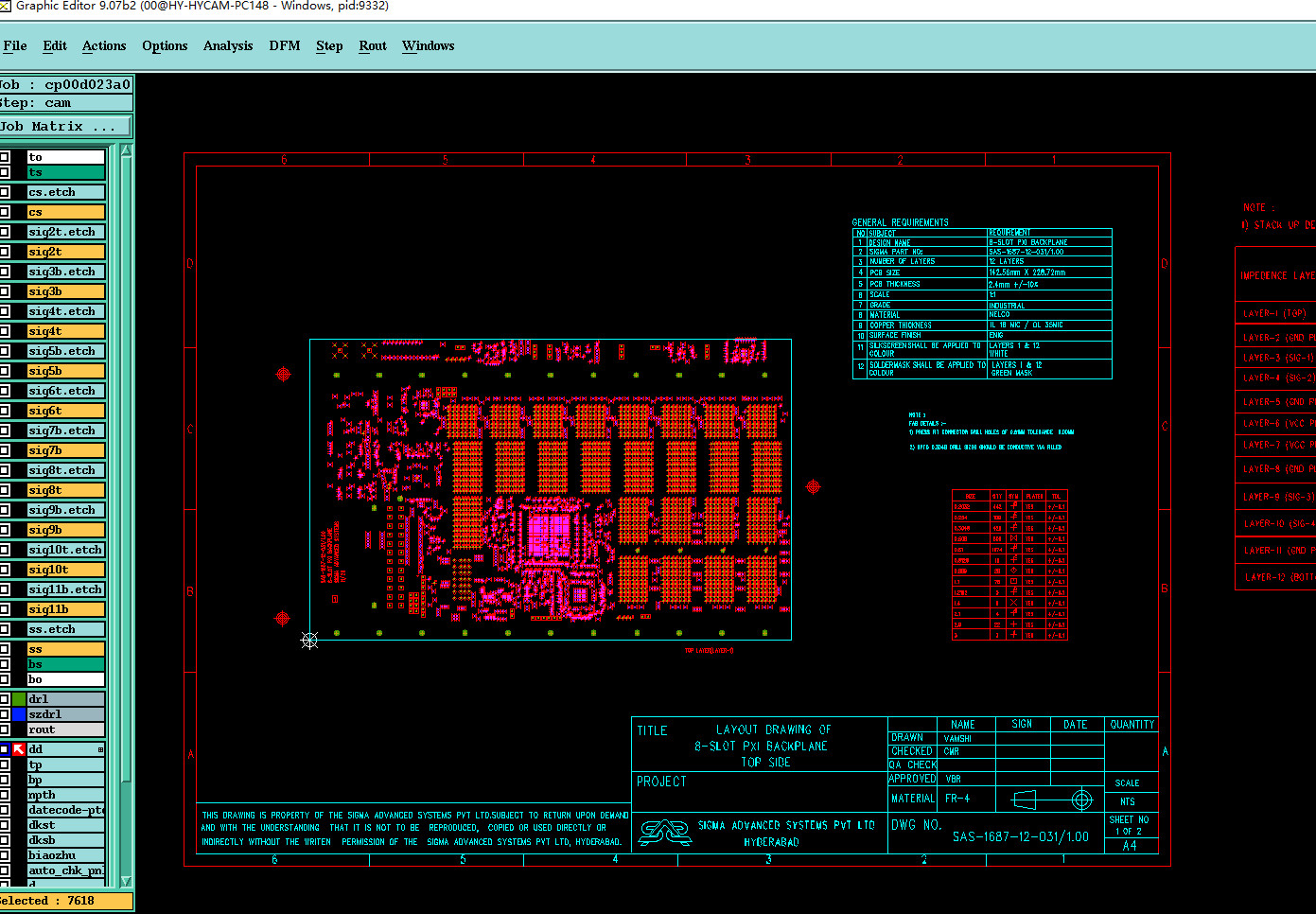Image resolution: width=1316 pixels, height=914 pixels.
Task: Select the ts layer name
Action: (66, 172)
